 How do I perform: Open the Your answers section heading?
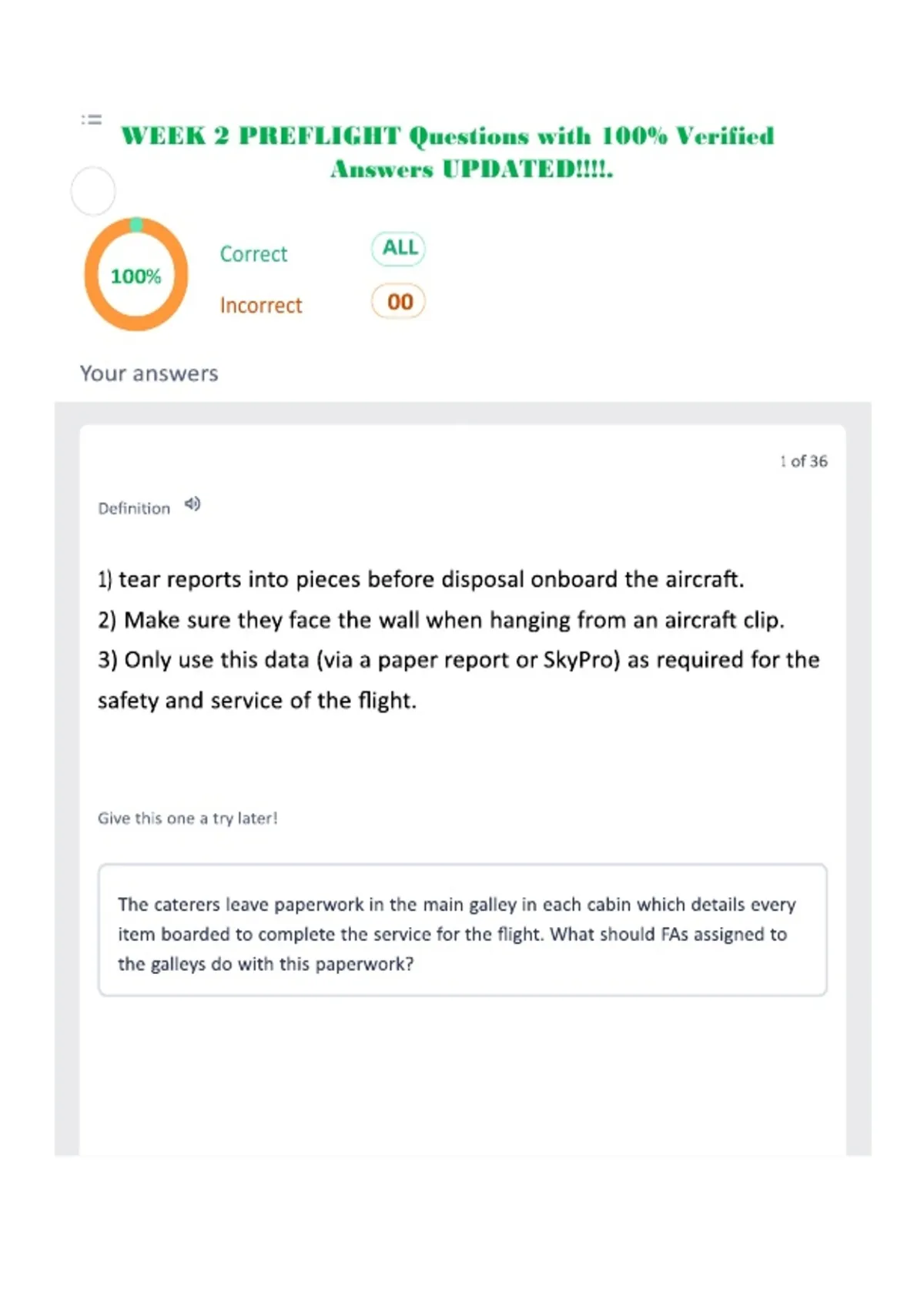[x=149, y=373]
